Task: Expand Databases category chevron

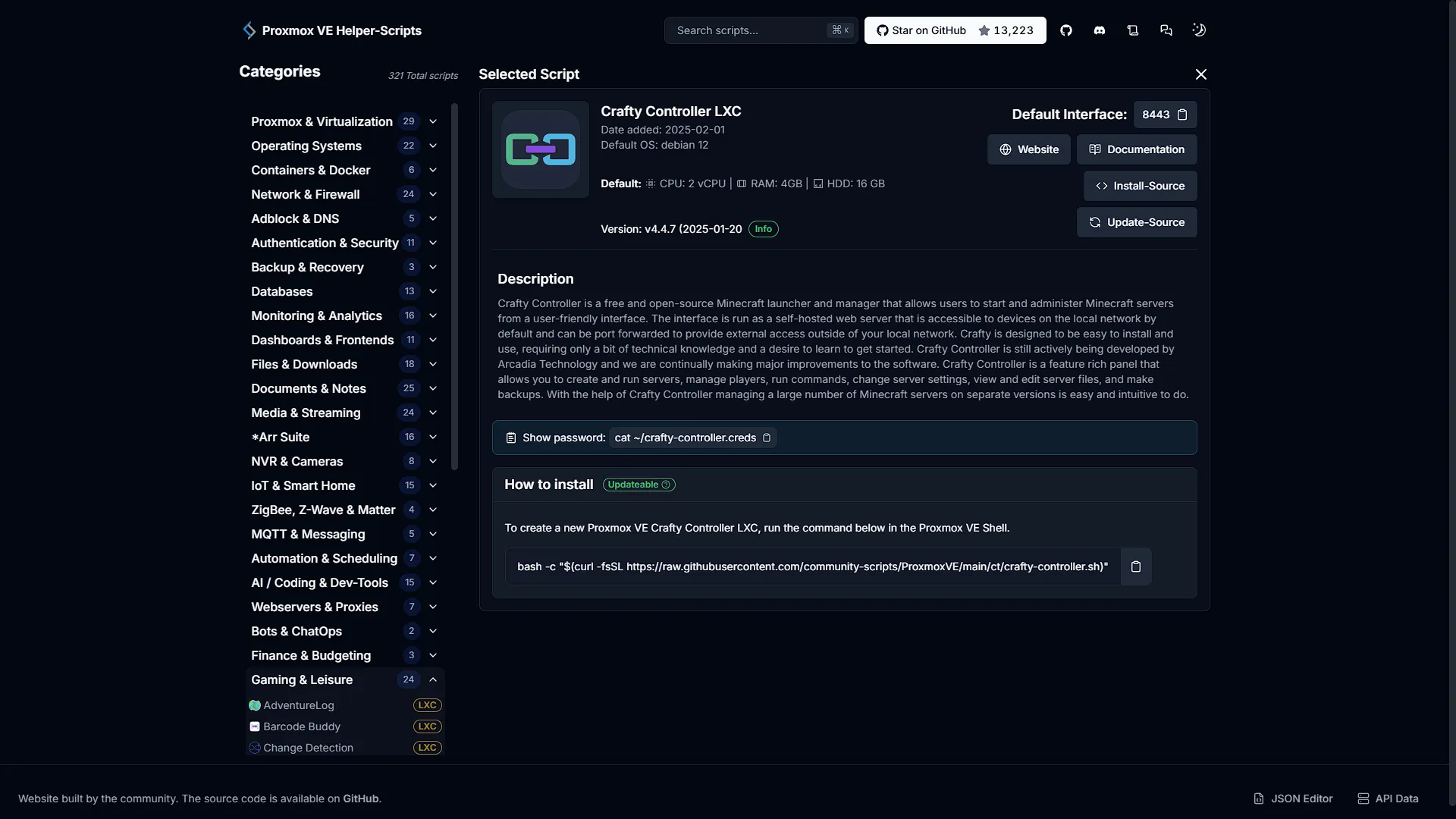Action: point(433,291)
